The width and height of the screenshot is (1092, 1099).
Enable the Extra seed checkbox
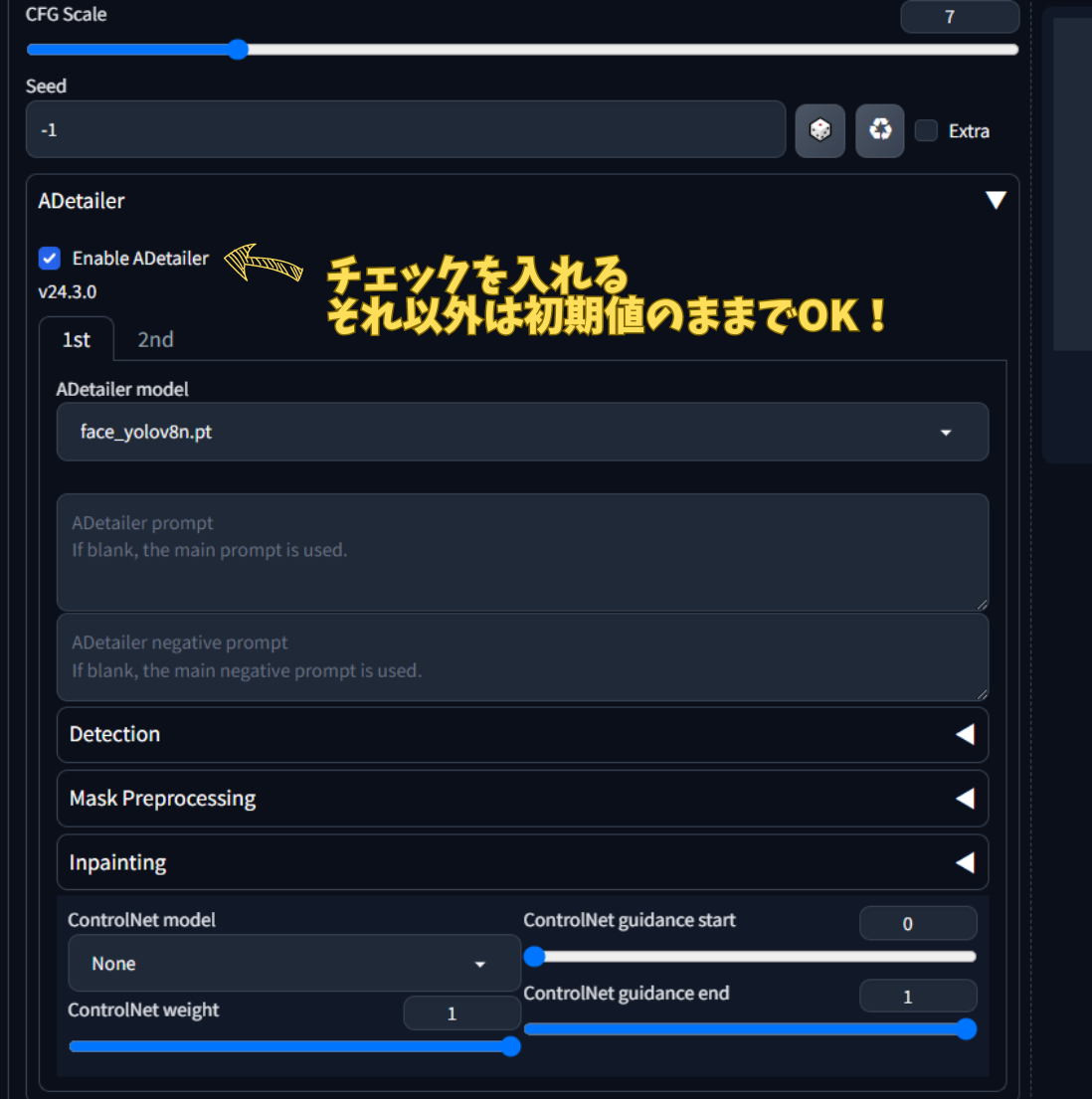(926, 131)
